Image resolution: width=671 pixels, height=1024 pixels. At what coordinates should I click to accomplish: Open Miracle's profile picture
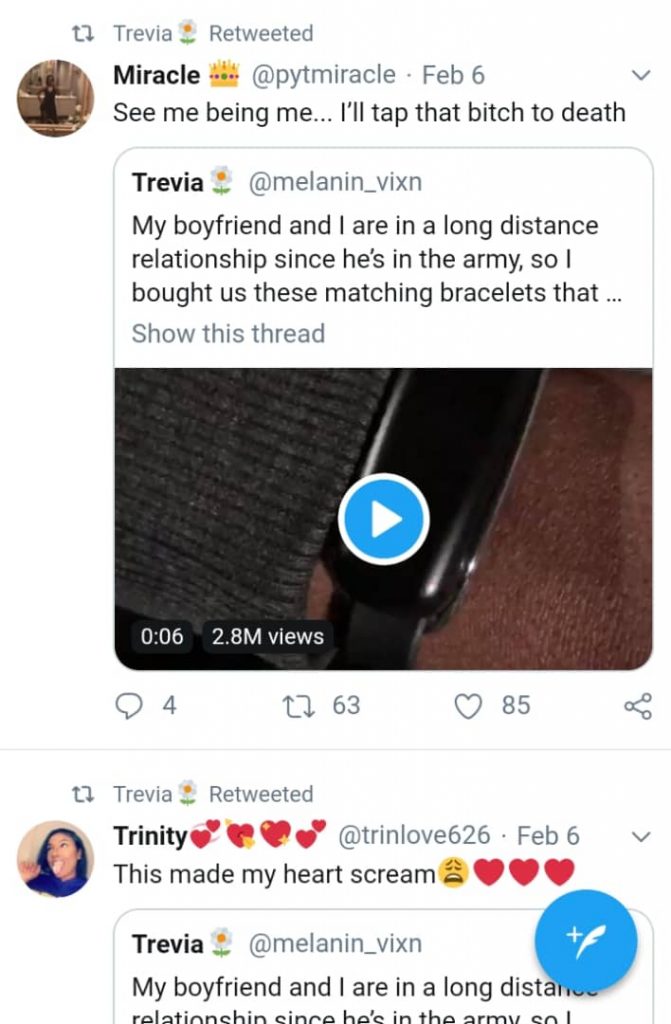(x=56, y=98)
